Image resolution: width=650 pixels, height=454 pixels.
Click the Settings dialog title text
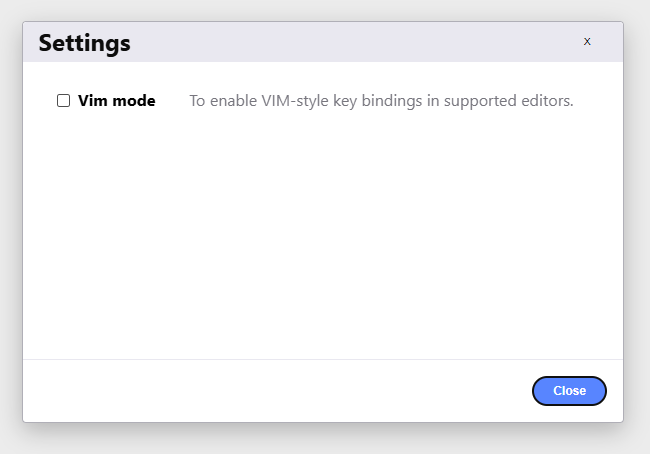coord(85,43)
